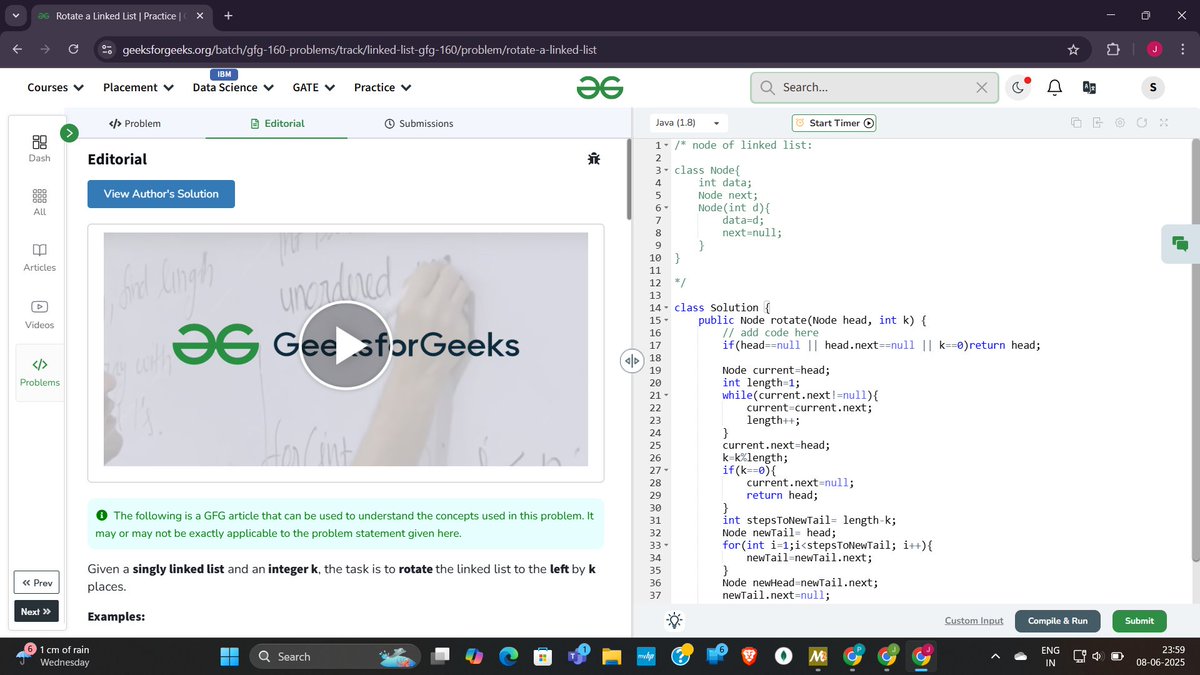Click the editorial panel scrollbar
The height and width of the screenshot is (675, 1200).
pos(628,180)
